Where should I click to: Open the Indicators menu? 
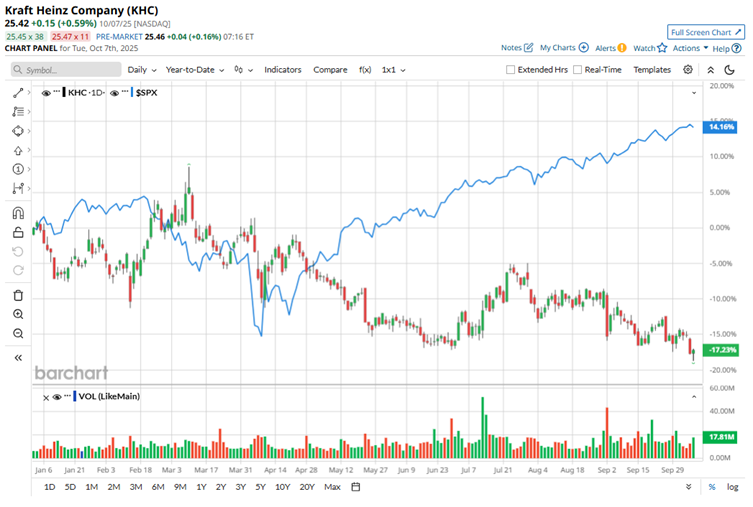pos(282,70)
